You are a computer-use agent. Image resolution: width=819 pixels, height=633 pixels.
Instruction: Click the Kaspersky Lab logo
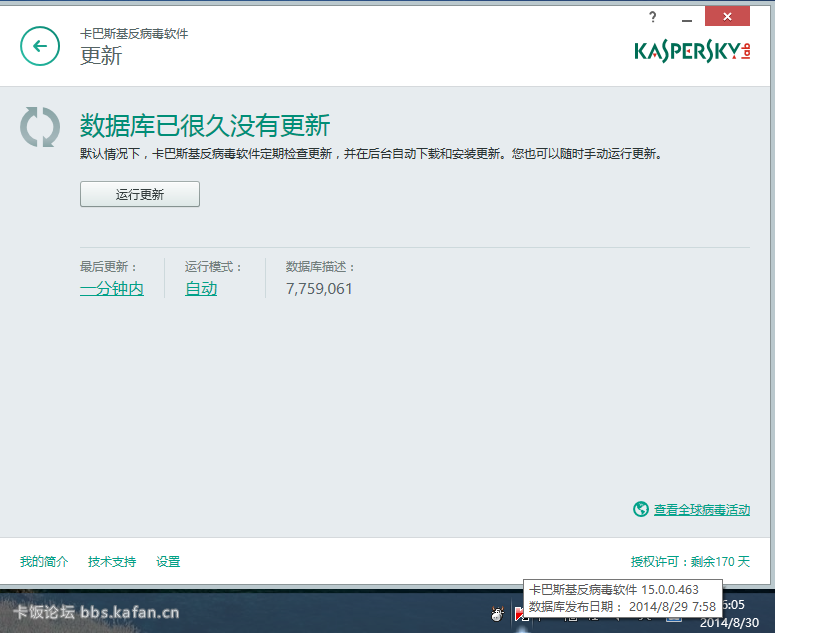pos(692,52)
